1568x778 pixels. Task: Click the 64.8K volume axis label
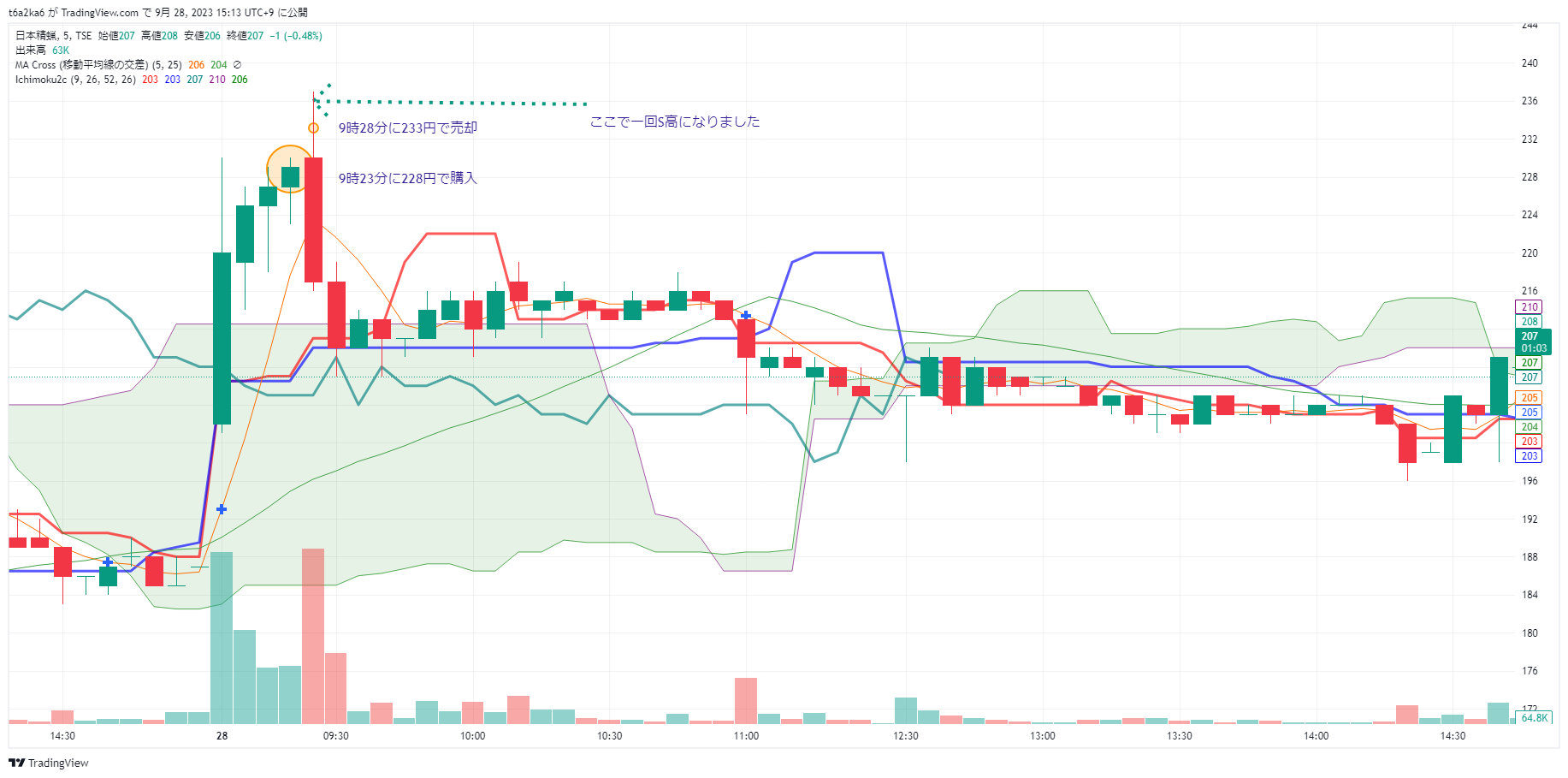[1535, 718]
